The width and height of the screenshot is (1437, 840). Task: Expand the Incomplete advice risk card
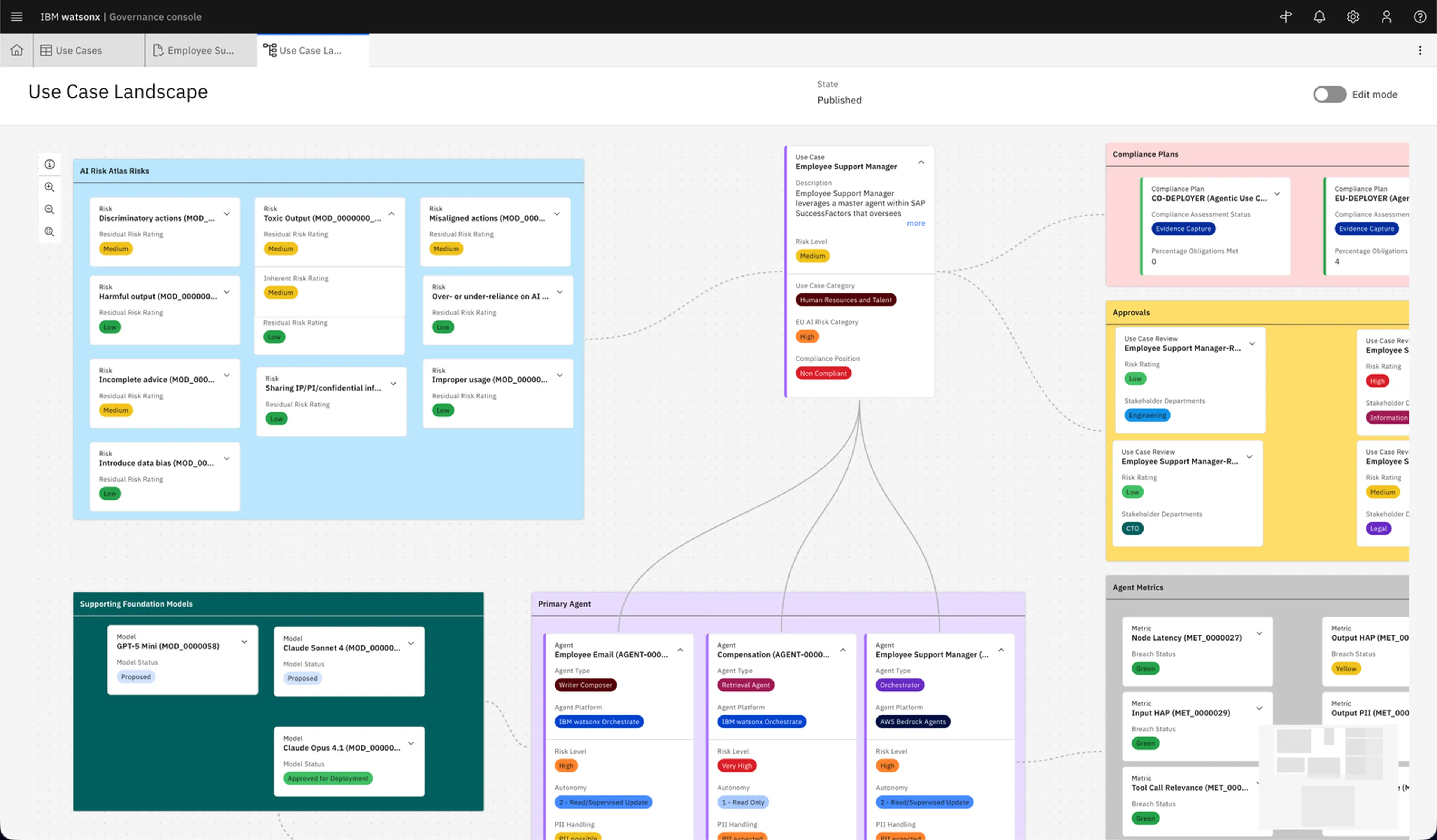[x=226, y=375]
